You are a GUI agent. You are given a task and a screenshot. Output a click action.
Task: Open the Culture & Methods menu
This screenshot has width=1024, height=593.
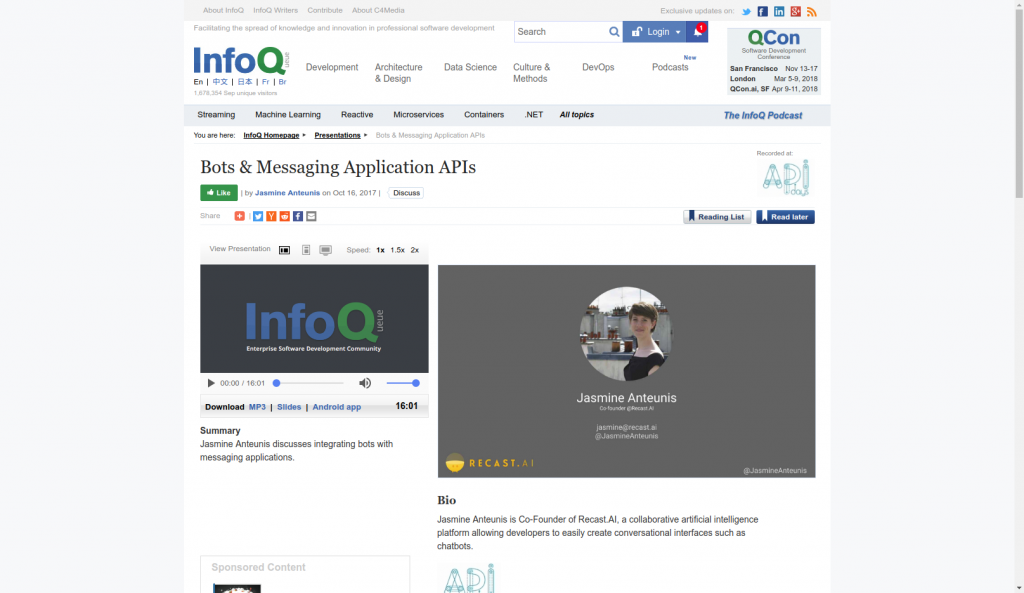tap(532, 73)
